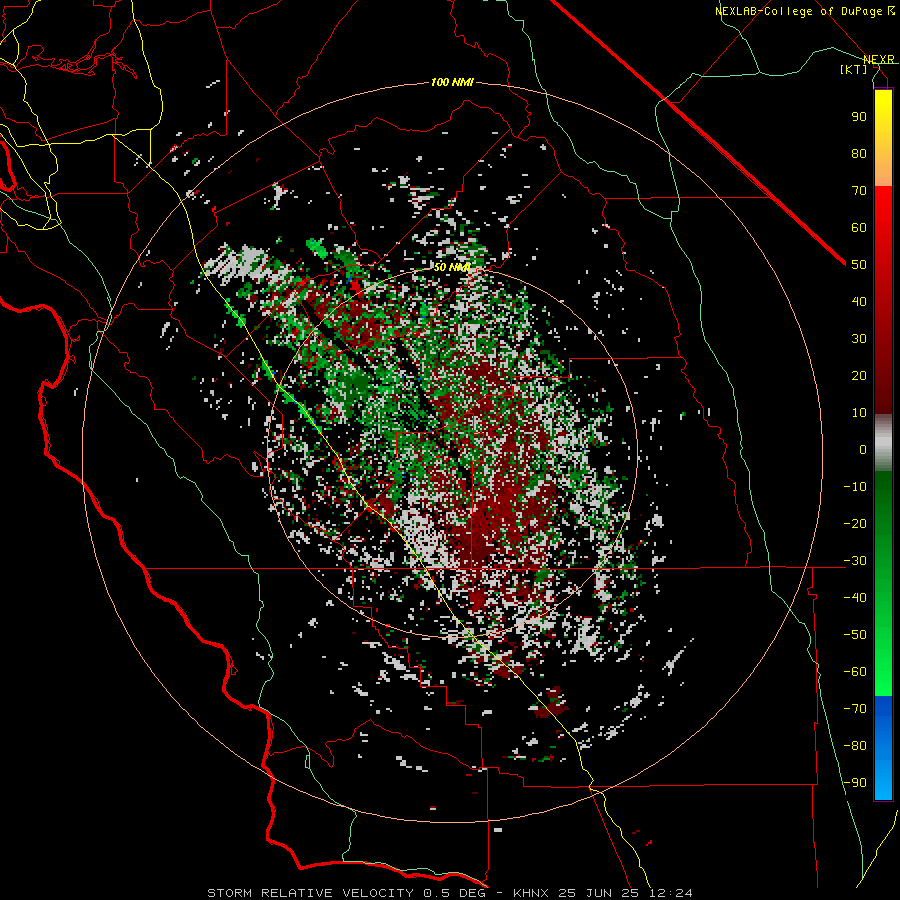Screen dimensions: 900x900
Task: Click the 100 NMI range ring label
Action: (452, 82)
